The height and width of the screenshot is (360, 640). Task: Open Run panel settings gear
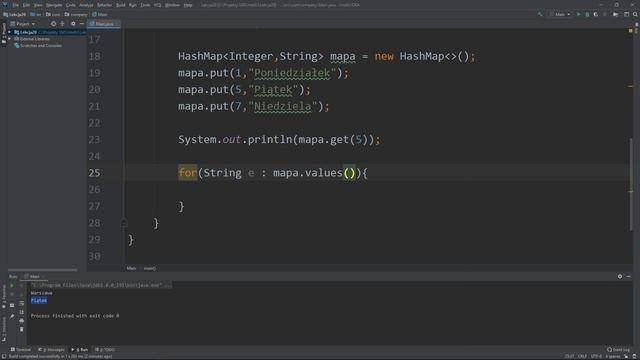[x=620, y=277]
